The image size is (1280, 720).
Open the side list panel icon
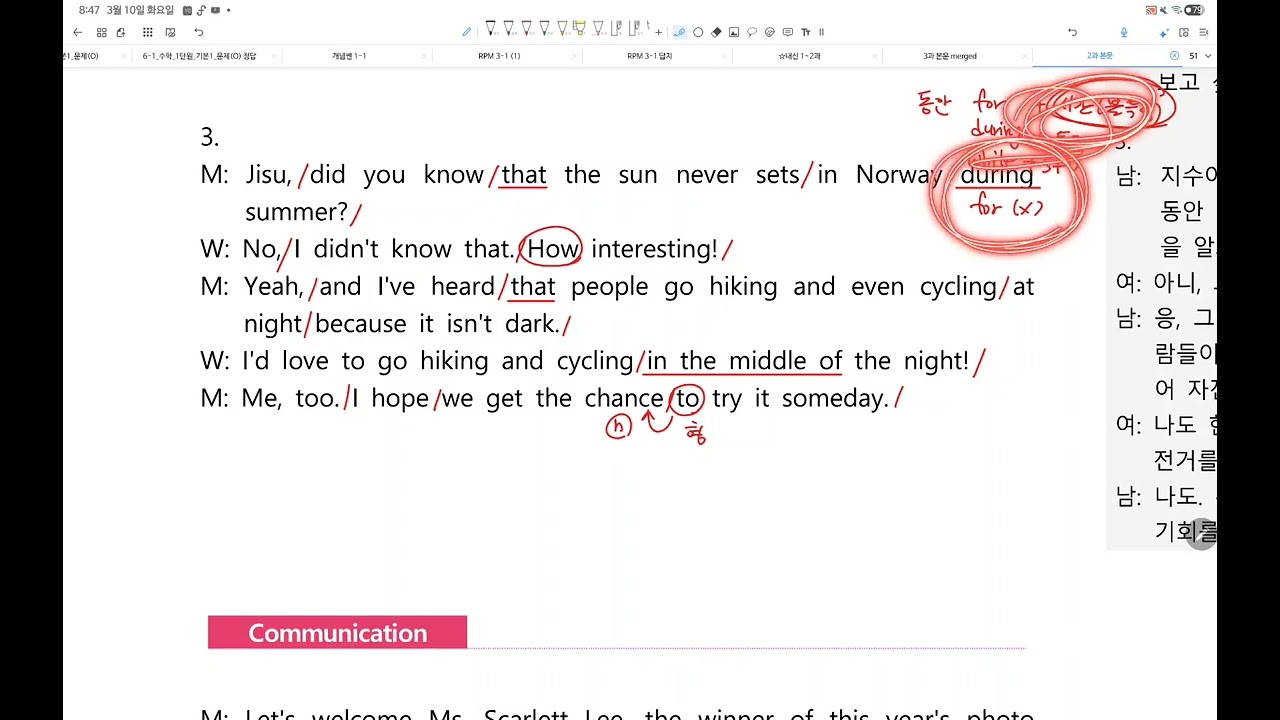tap(1204, 32)
